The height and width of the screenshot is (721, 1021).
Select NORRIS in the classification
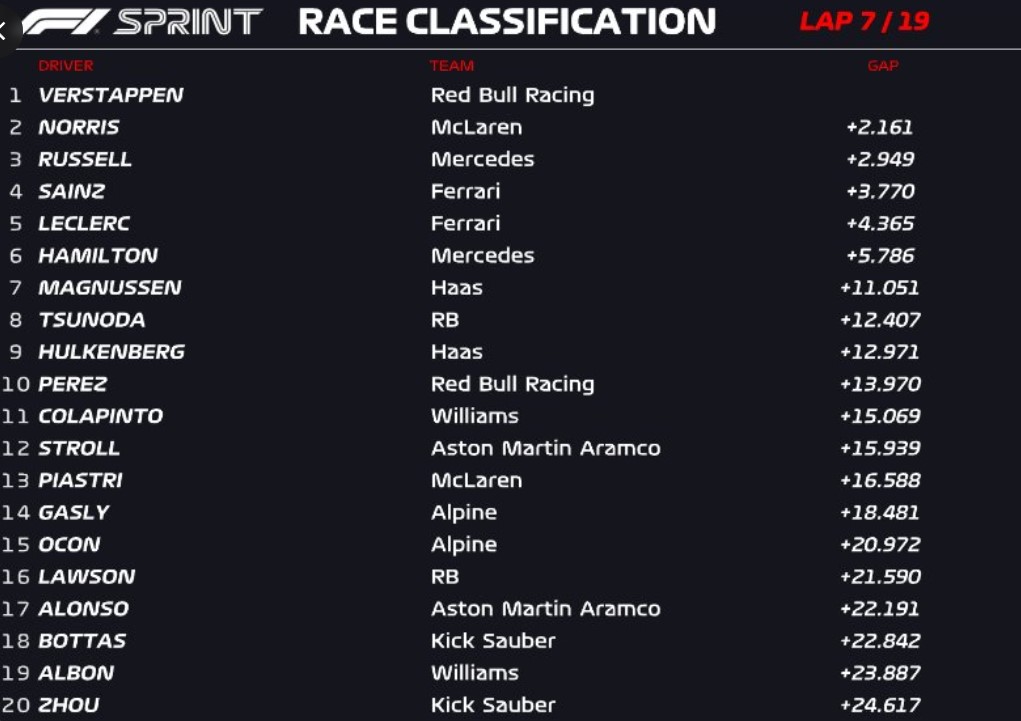(79, 127)
